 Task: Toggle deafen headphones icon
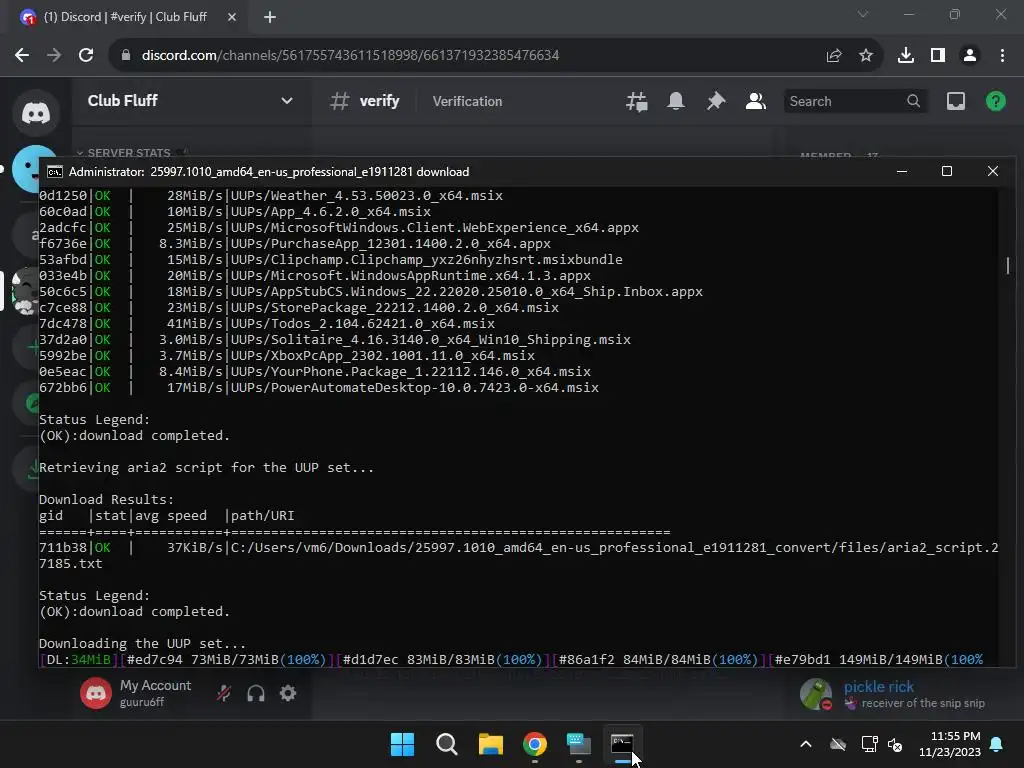pos(256,694)
